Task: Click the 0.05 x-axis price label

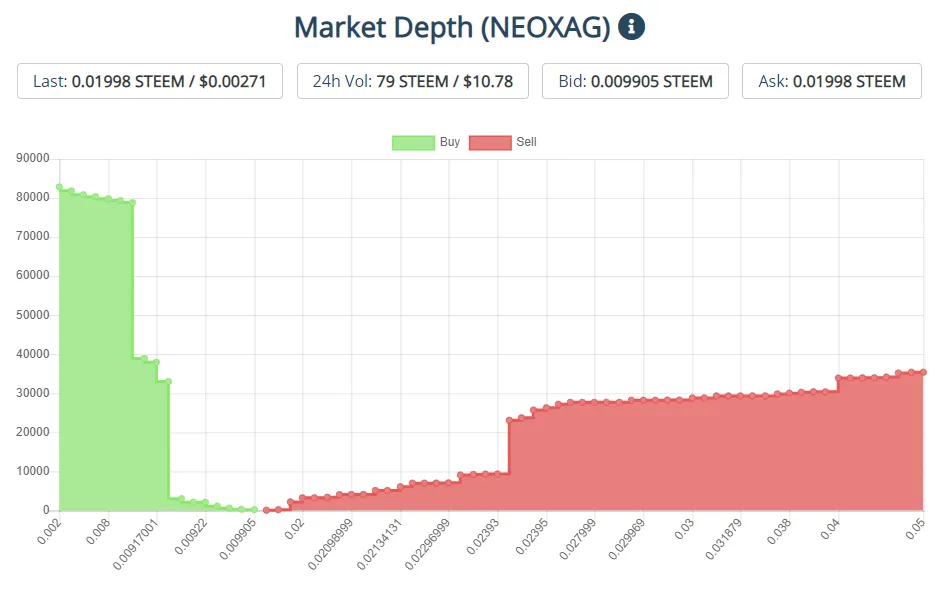Action: [916, 529]
